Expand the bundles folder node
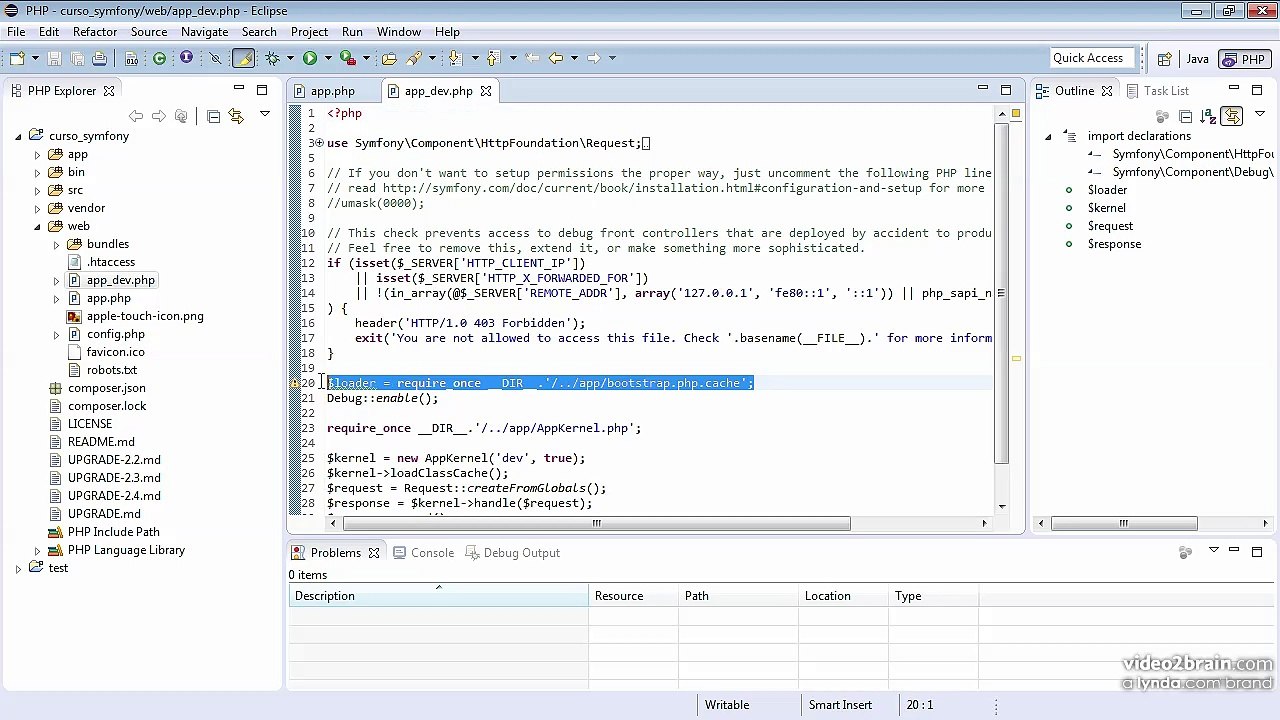Viewport: 1280px width, 720px height. [56, 245]
